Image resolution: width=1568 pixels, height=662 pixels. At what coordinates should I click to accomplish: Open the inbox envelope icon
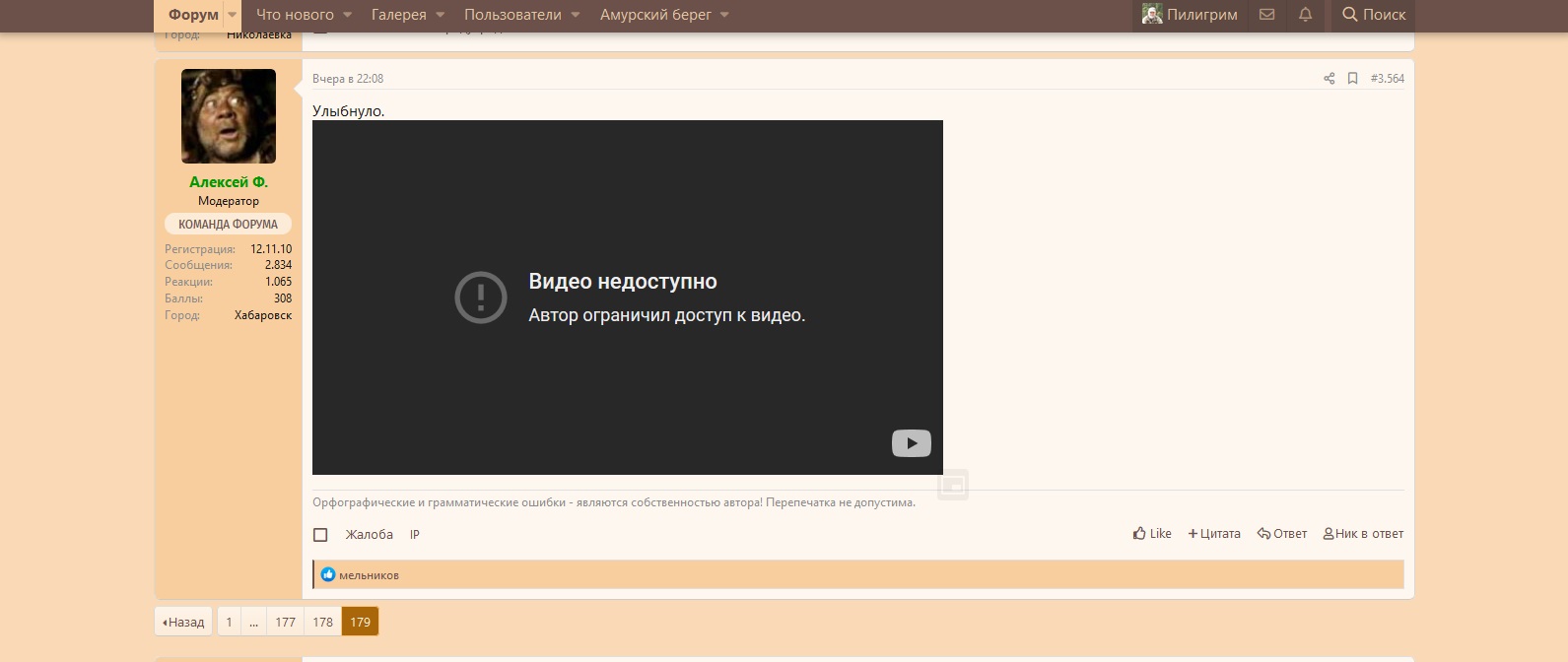1266,15
